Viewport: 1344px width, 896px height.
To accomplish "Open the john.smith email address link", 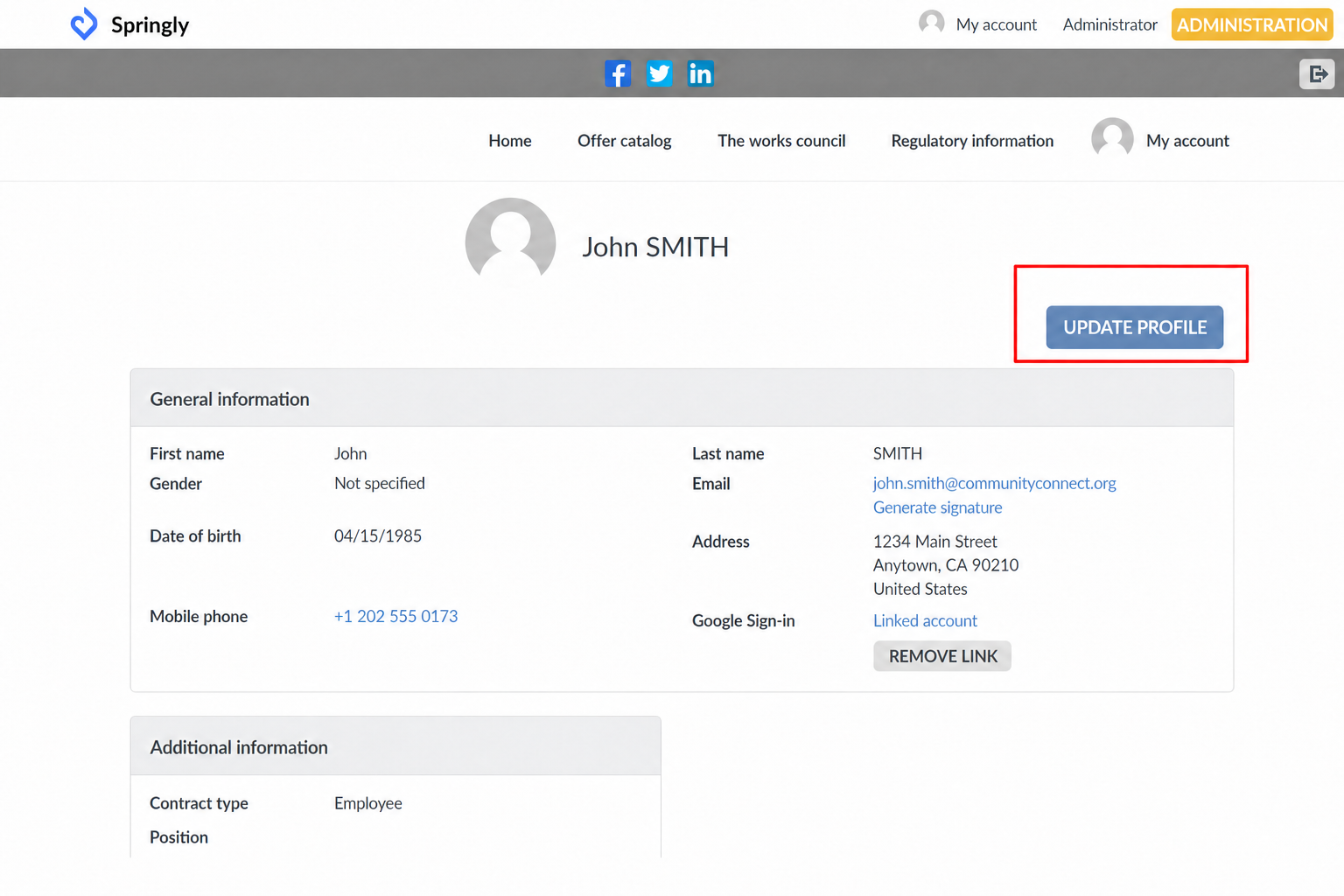I will 994,483.
